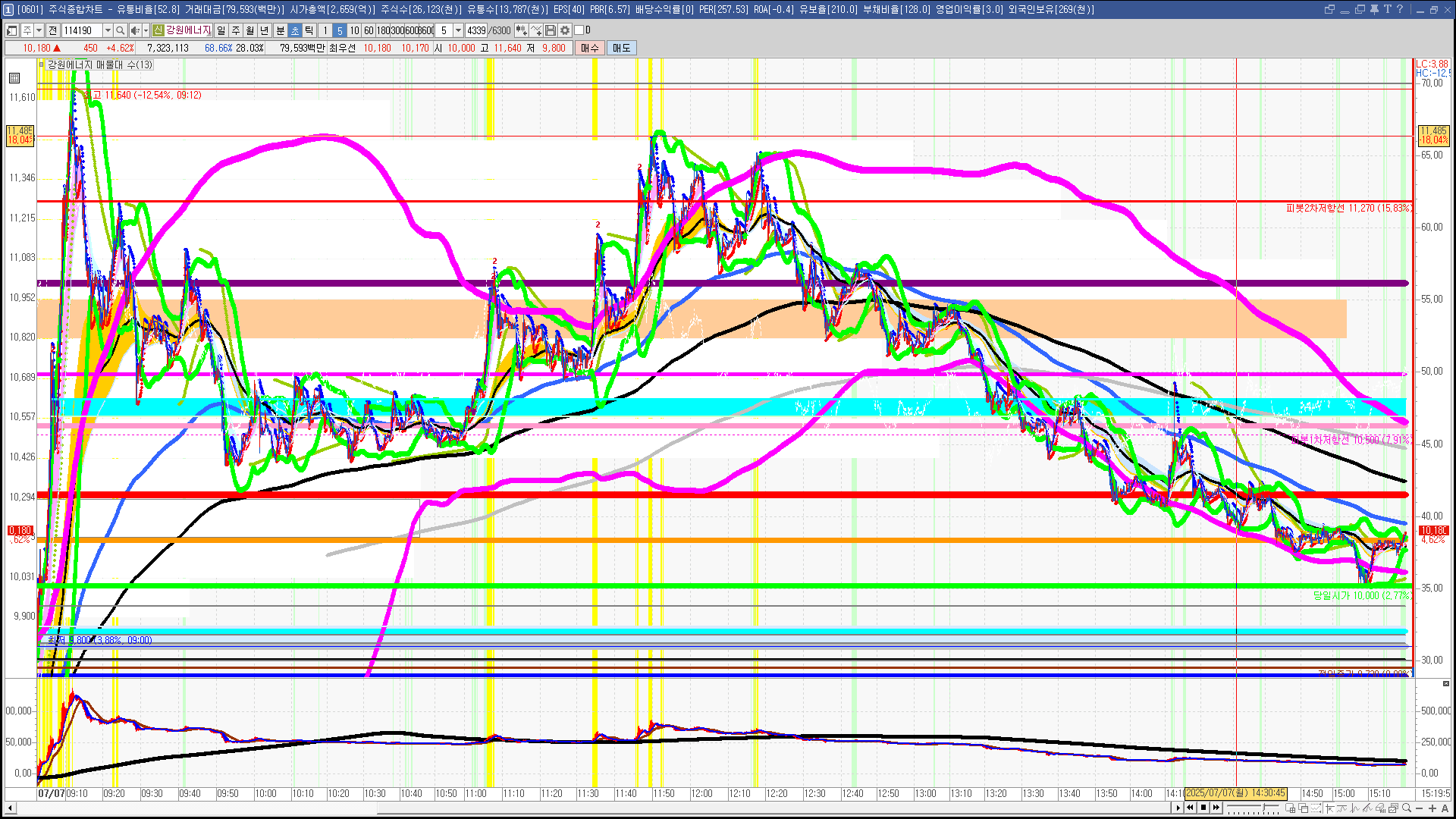Viewport: 1456px width, 819px height.
Task: Click the 매도 sell button
Action: click(621, 48)
